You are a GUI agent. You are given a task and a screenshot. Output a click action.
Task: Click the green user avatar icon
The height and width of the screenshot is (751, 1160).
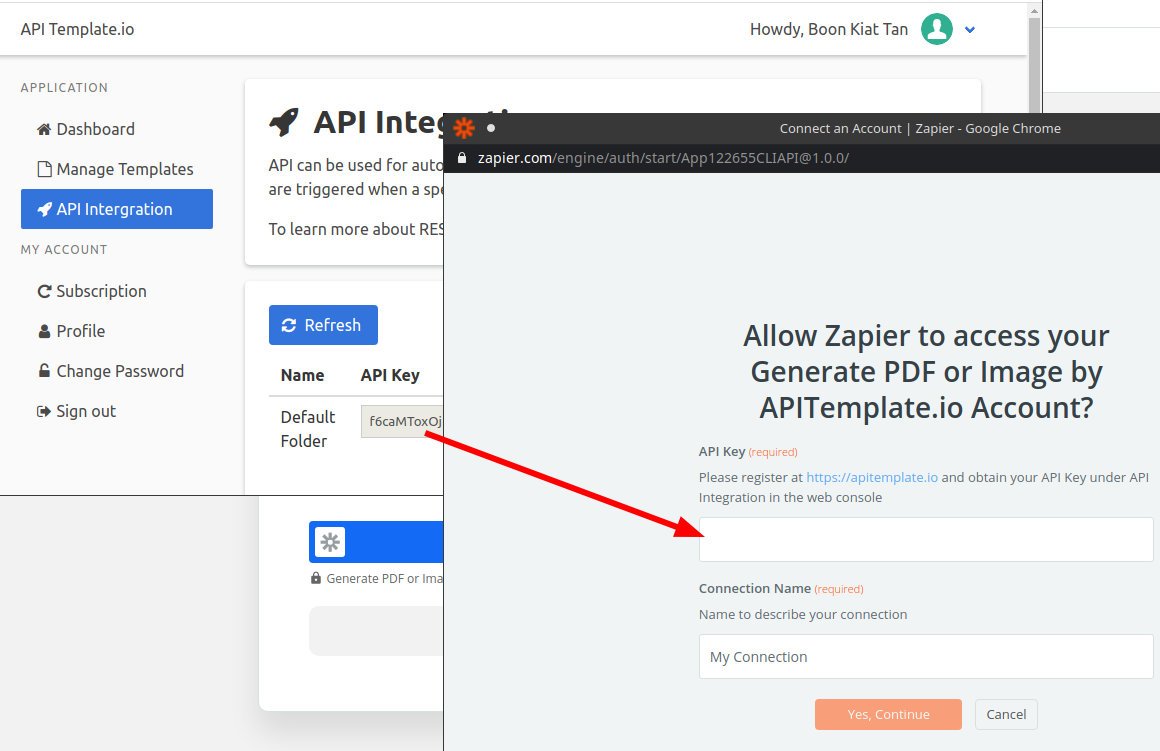937,30
